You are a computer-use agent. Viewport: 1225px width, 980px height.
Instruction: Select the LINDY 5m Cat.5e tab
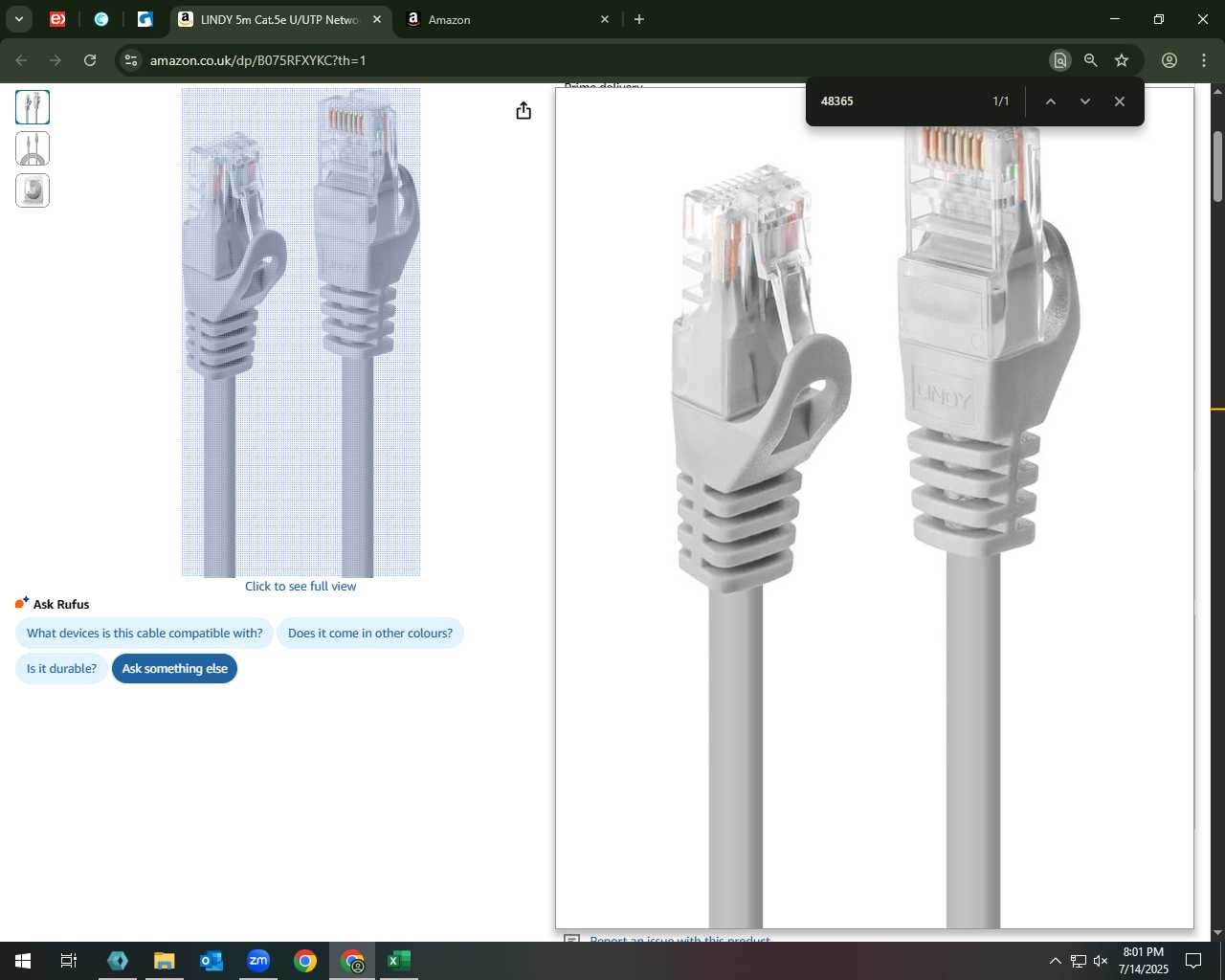(279, 19)
